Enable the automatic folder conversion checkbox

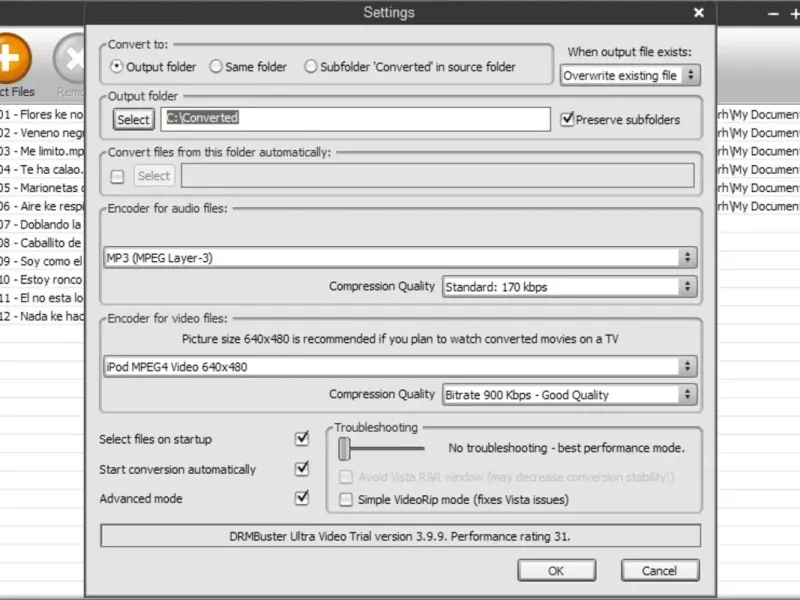coord(117,177)
